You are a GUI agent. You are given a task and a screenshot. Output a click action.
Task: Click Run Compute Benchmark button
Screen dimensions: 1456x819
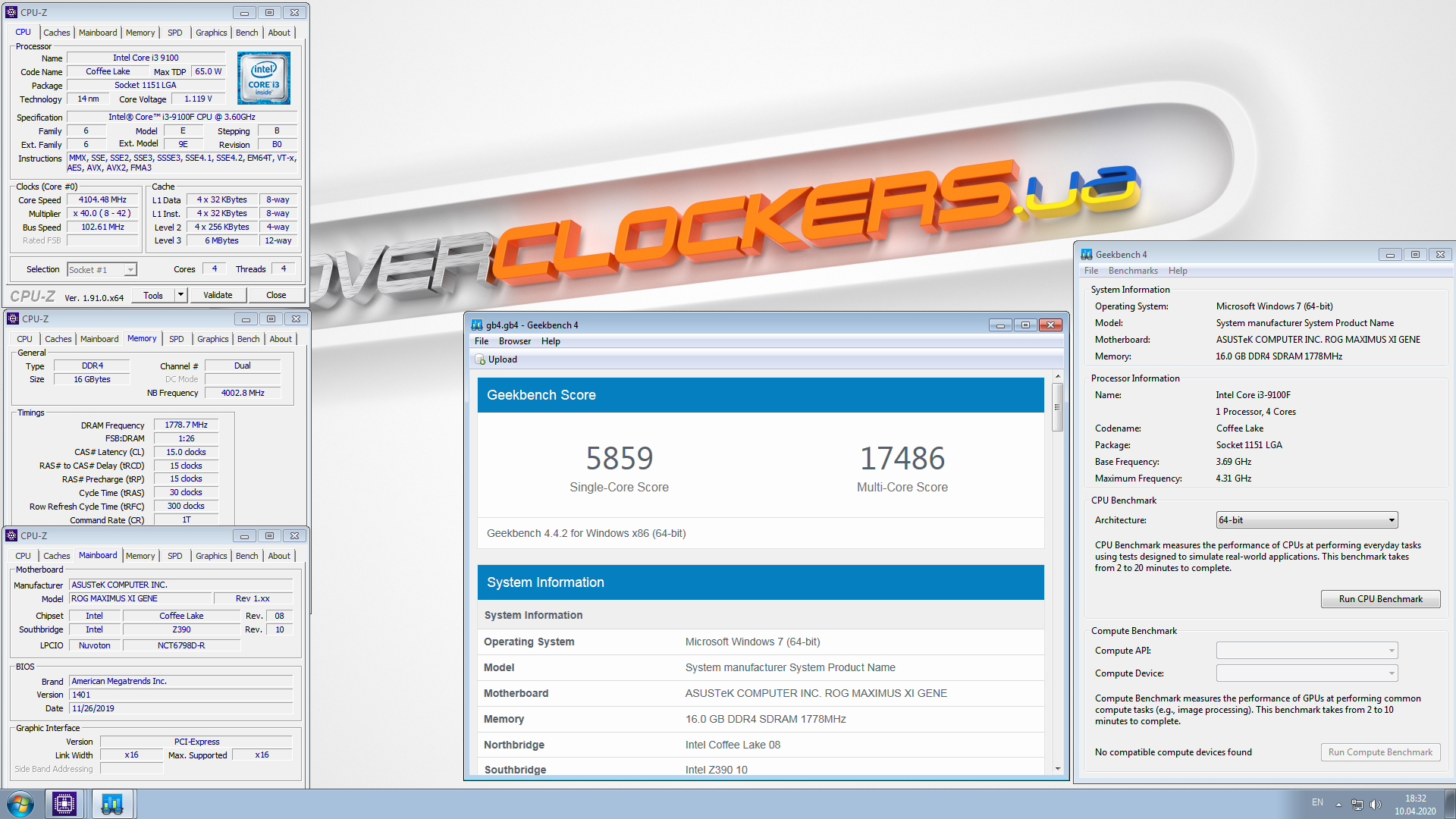pos(1380,752)
